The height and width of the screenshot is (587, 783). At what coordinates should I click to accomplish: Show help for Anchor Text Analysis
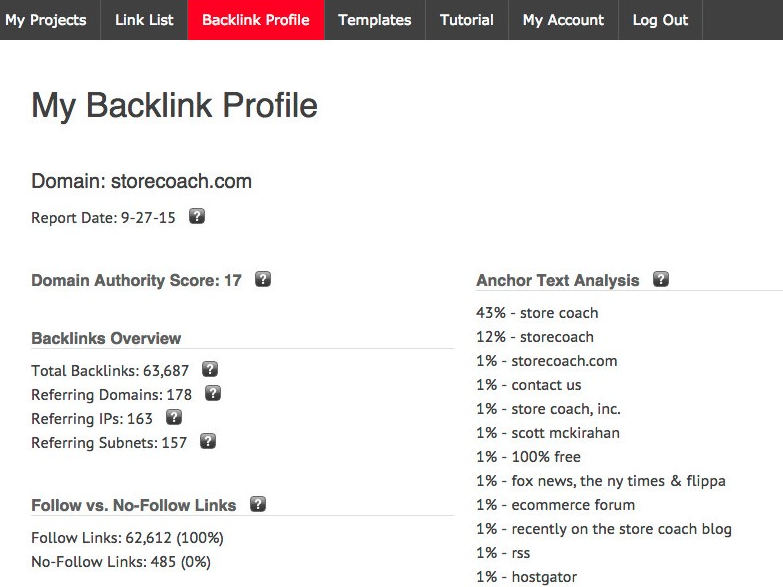(x=661, y=279)
